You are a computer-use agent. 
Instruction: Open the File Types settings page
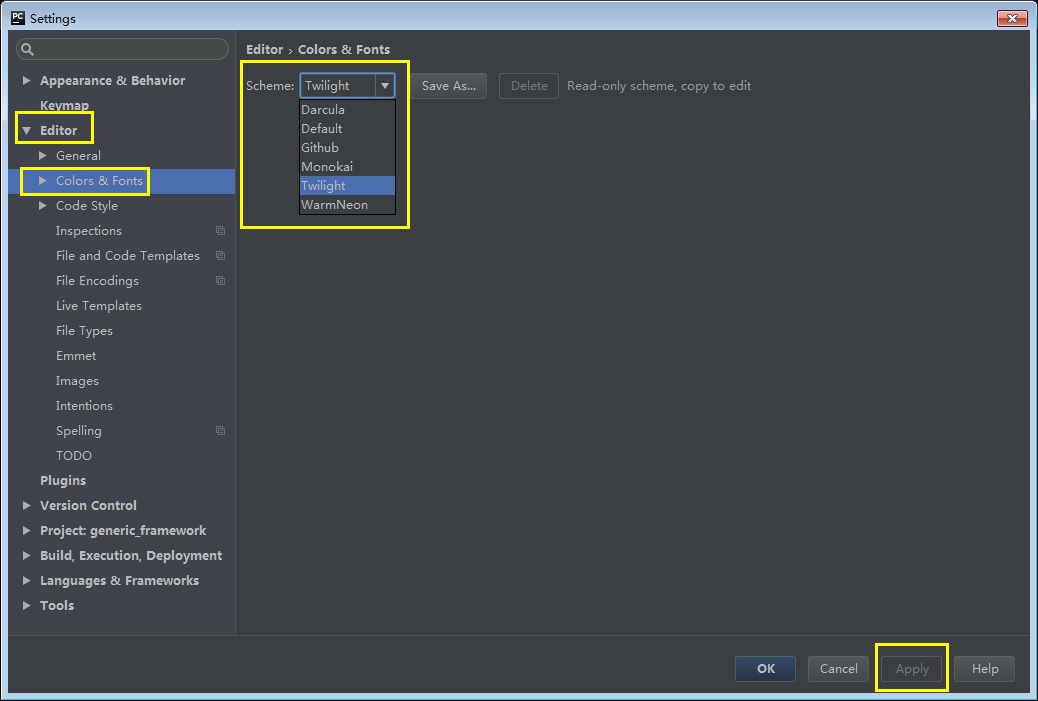[x=84, y=331]
